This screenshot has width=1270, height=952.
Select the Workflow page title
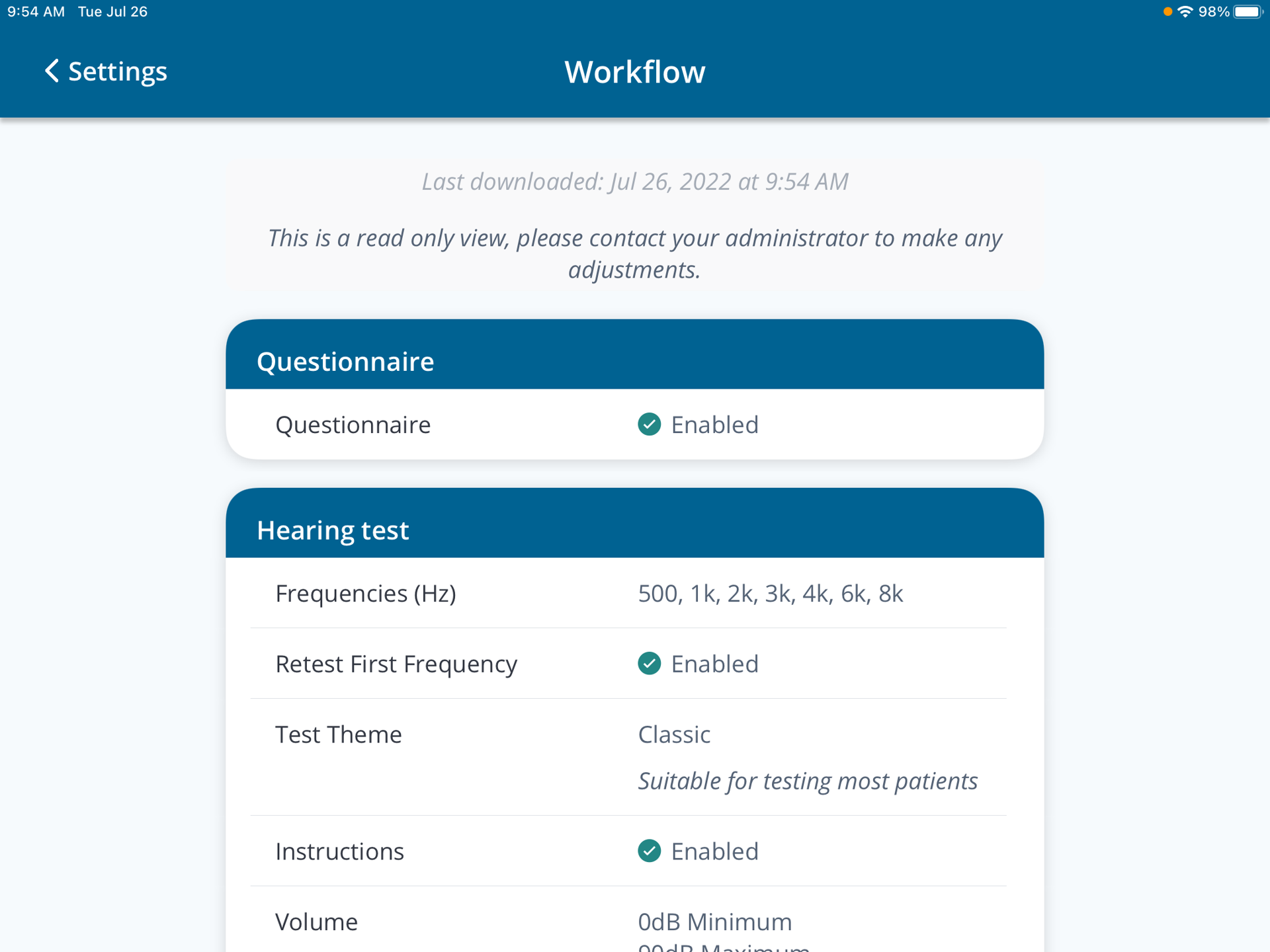(x=635, y=71)
